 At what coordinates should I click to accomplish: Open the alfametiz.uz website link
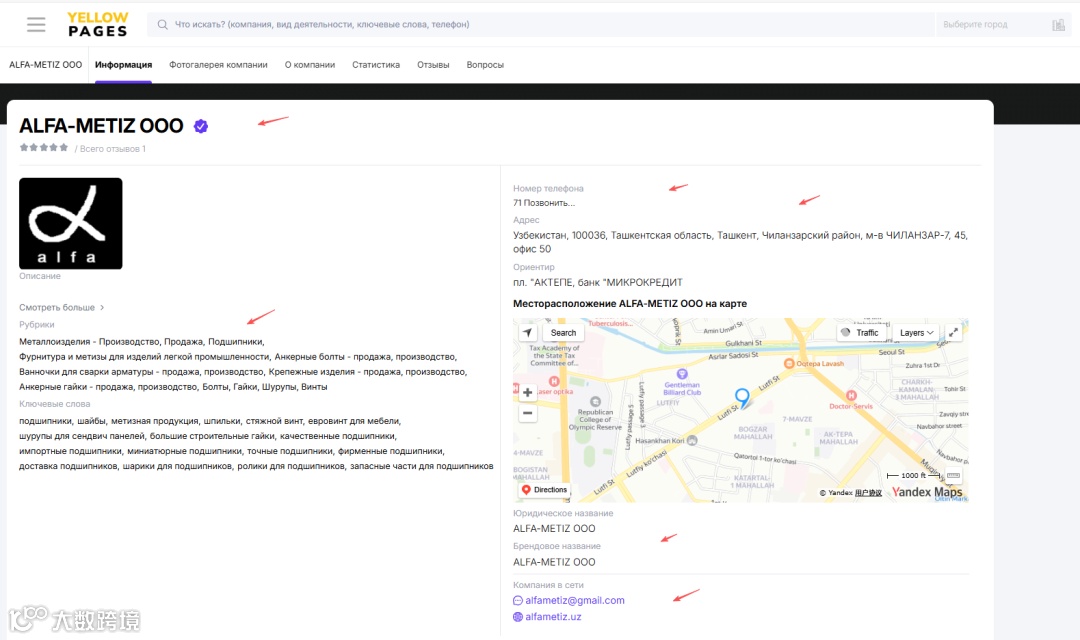pos(553,617)
